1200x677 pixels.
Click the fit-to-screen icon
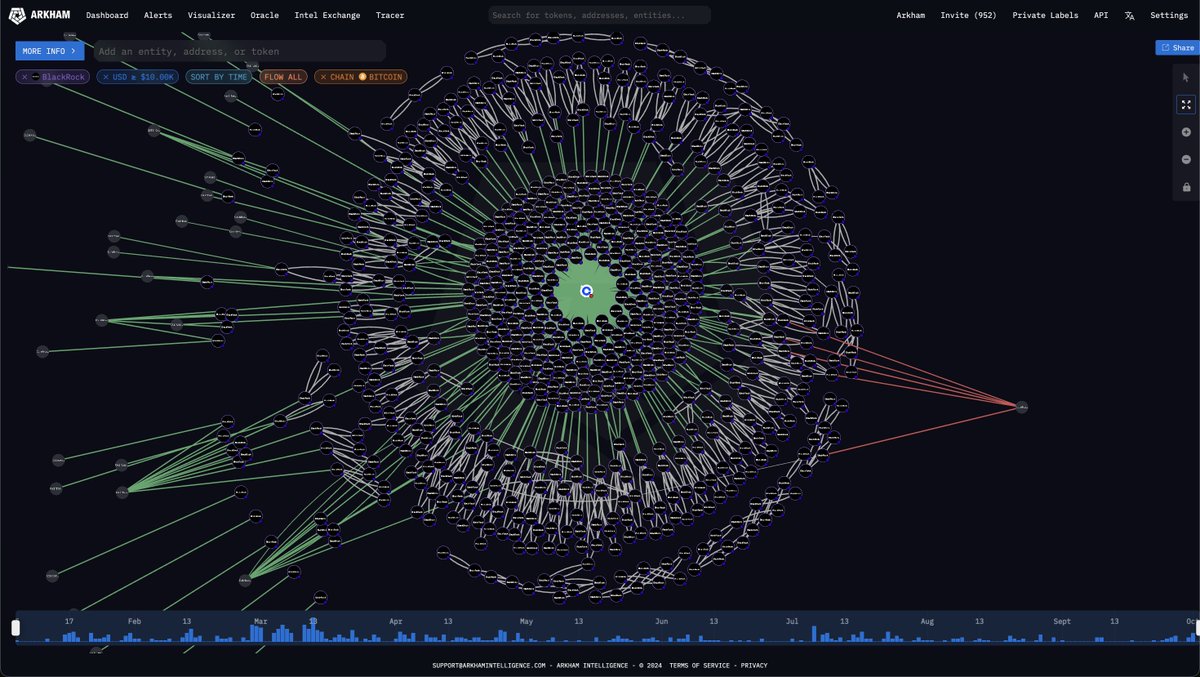pos(1186,105)
